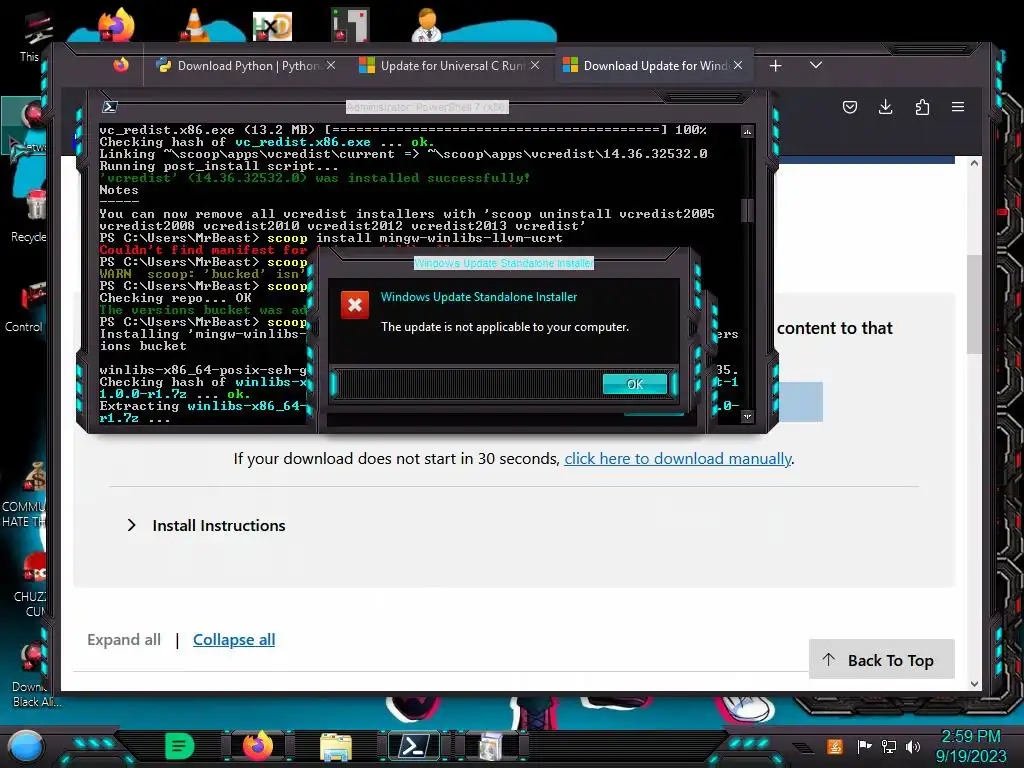Open the doctor figure desktop shortcut
The height and width of the screenshot is (768, 1024).
[428, 25]
